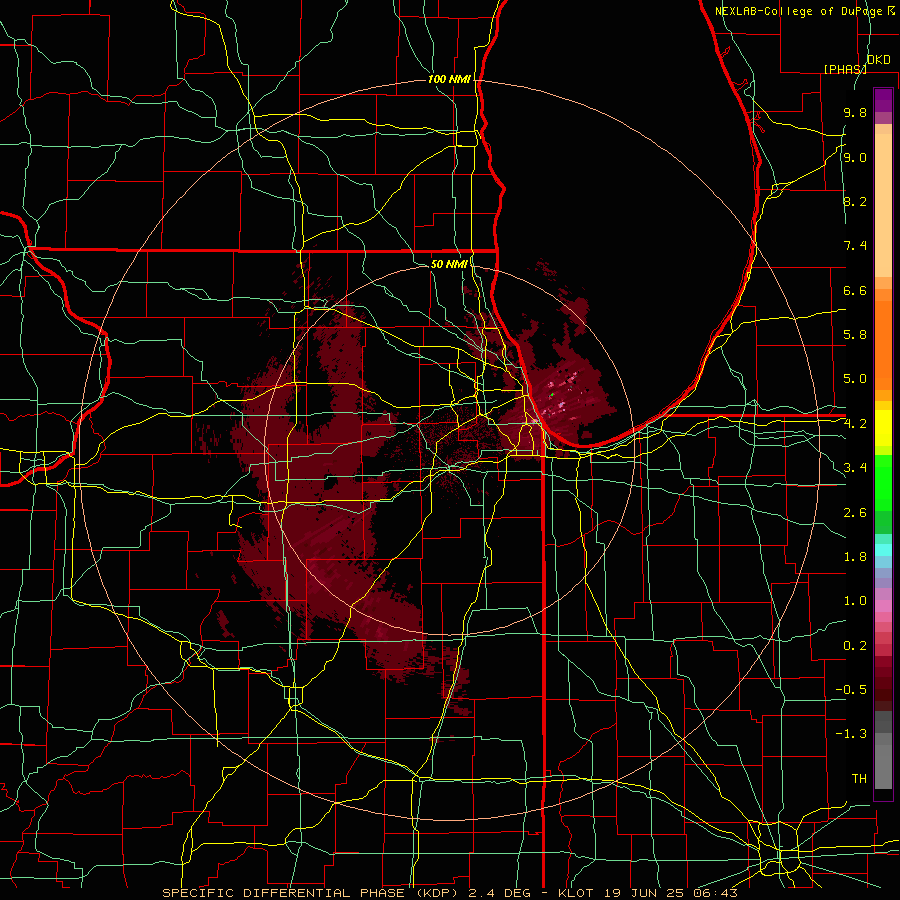
Task: Click the 1.8 scale value
Action: point(855,557)
